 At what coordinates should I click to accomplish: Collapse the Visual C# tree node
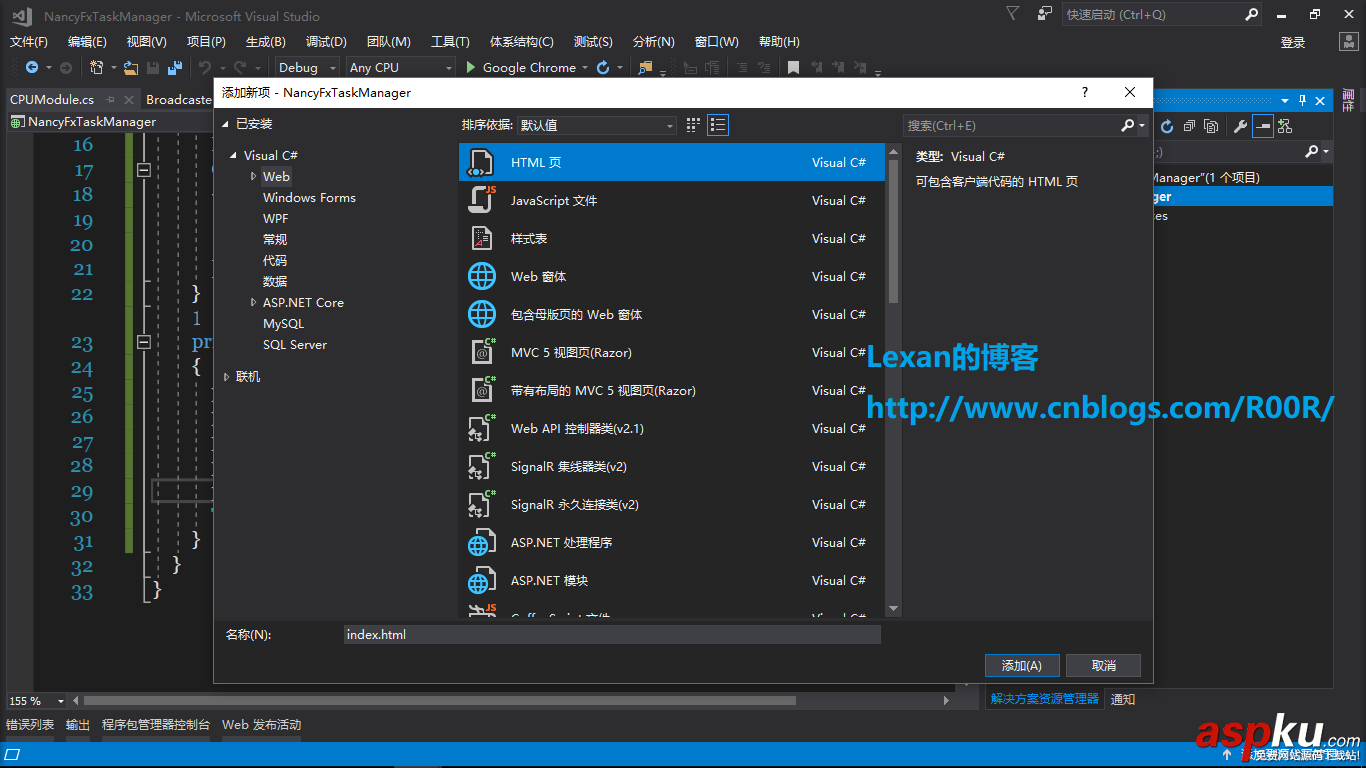tap(234, 156)
